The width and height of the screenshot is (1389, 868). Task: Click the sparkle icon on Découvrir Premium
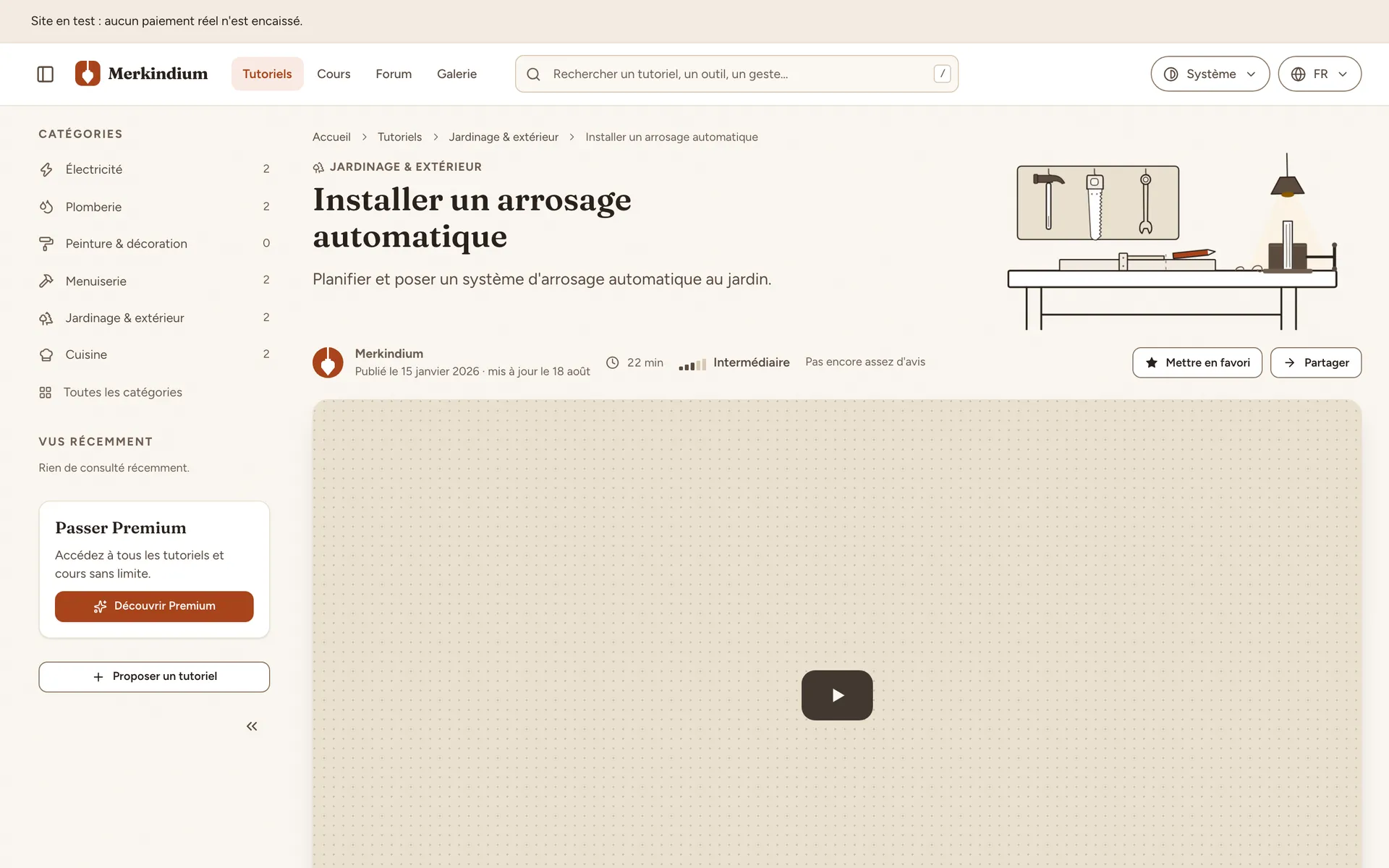100,606
